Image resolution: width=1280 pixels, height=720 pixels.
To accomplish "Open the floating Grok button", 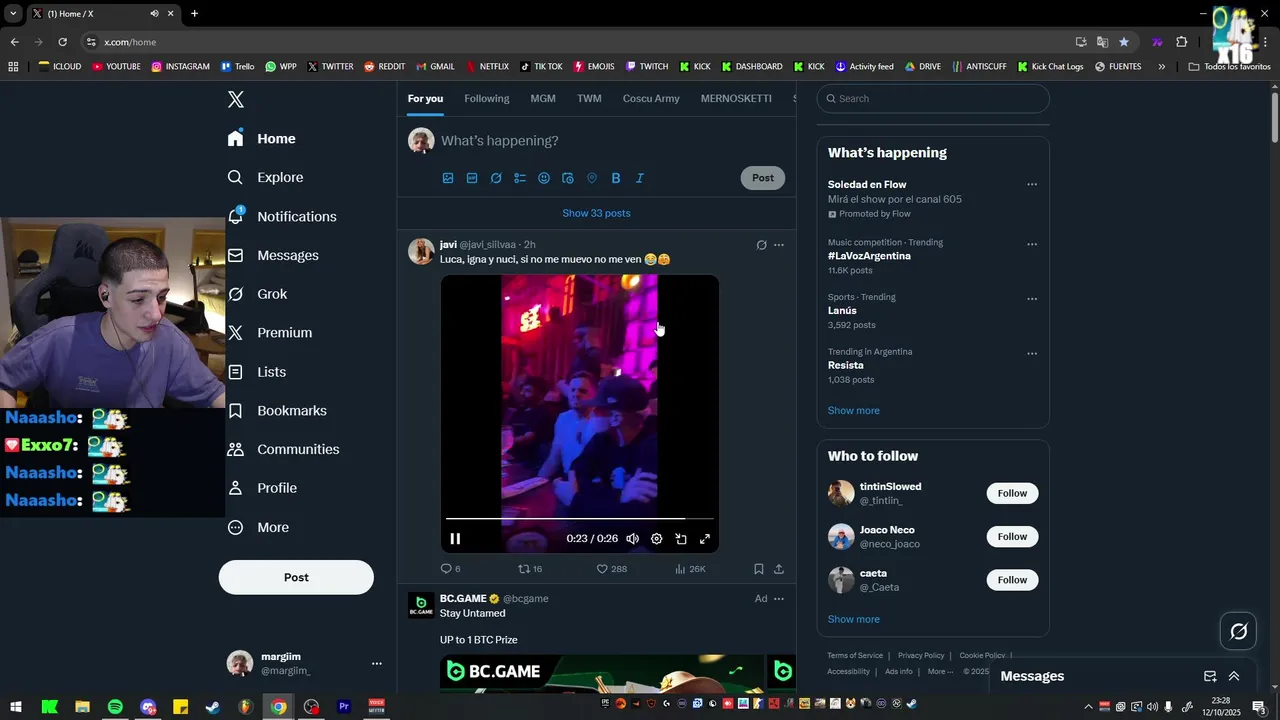I will [1239, 631].
